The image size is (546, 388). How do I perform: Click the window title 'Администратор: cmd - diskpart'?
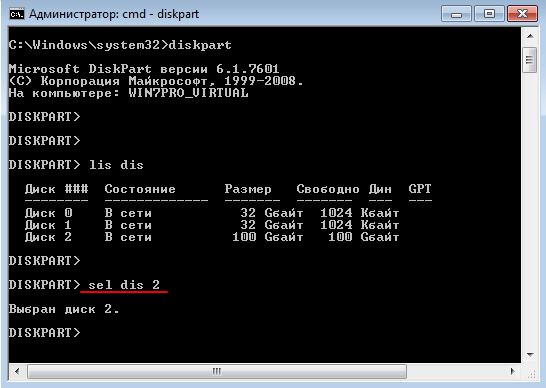coord(114,14)
